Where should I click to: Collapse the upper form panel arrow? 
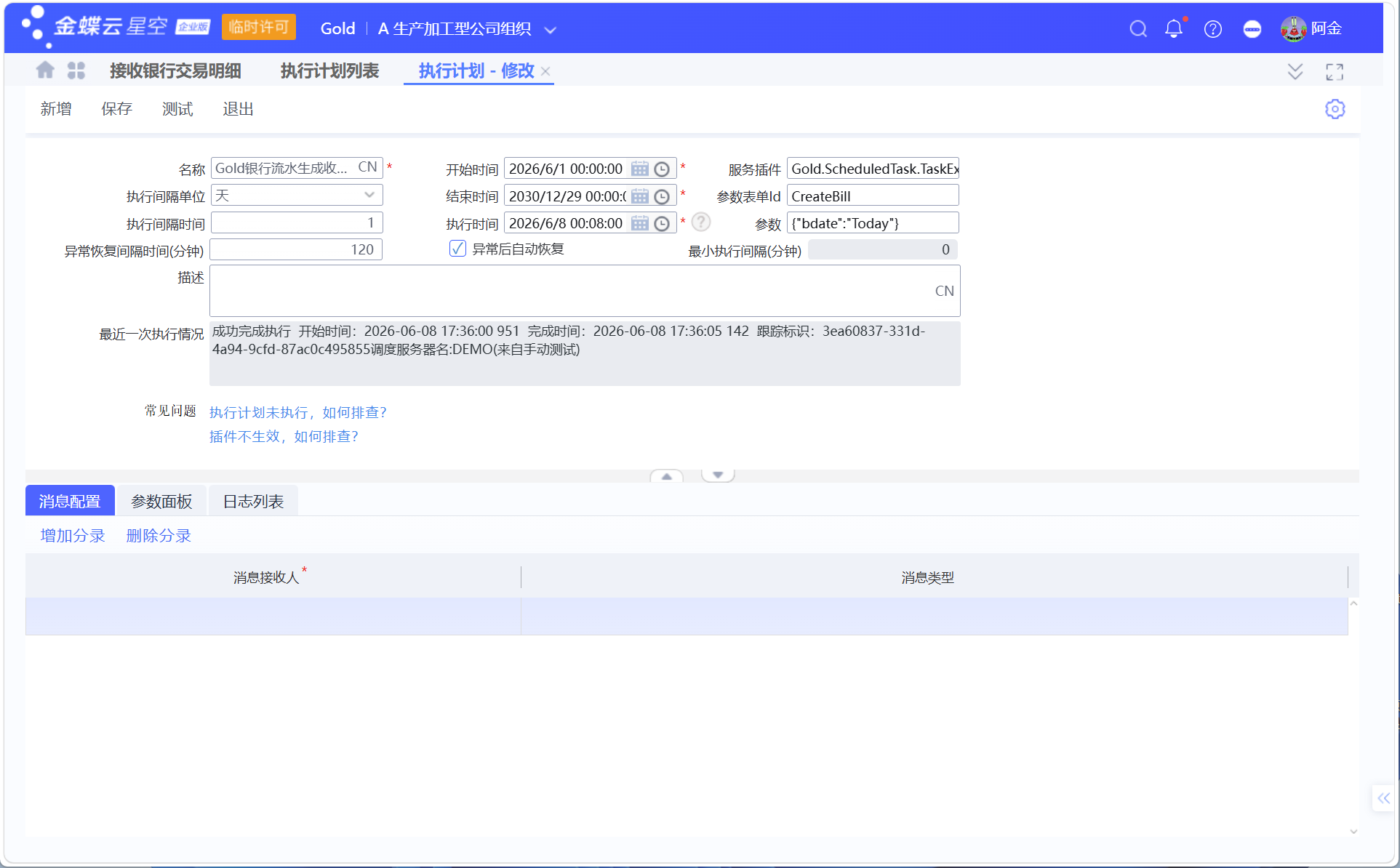(x=666, y=475)
